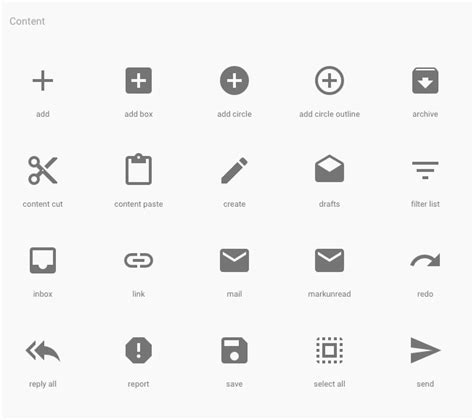Click the send paper plane icon
The width and height of the screenshot is (474, 420).
[425, 350]
